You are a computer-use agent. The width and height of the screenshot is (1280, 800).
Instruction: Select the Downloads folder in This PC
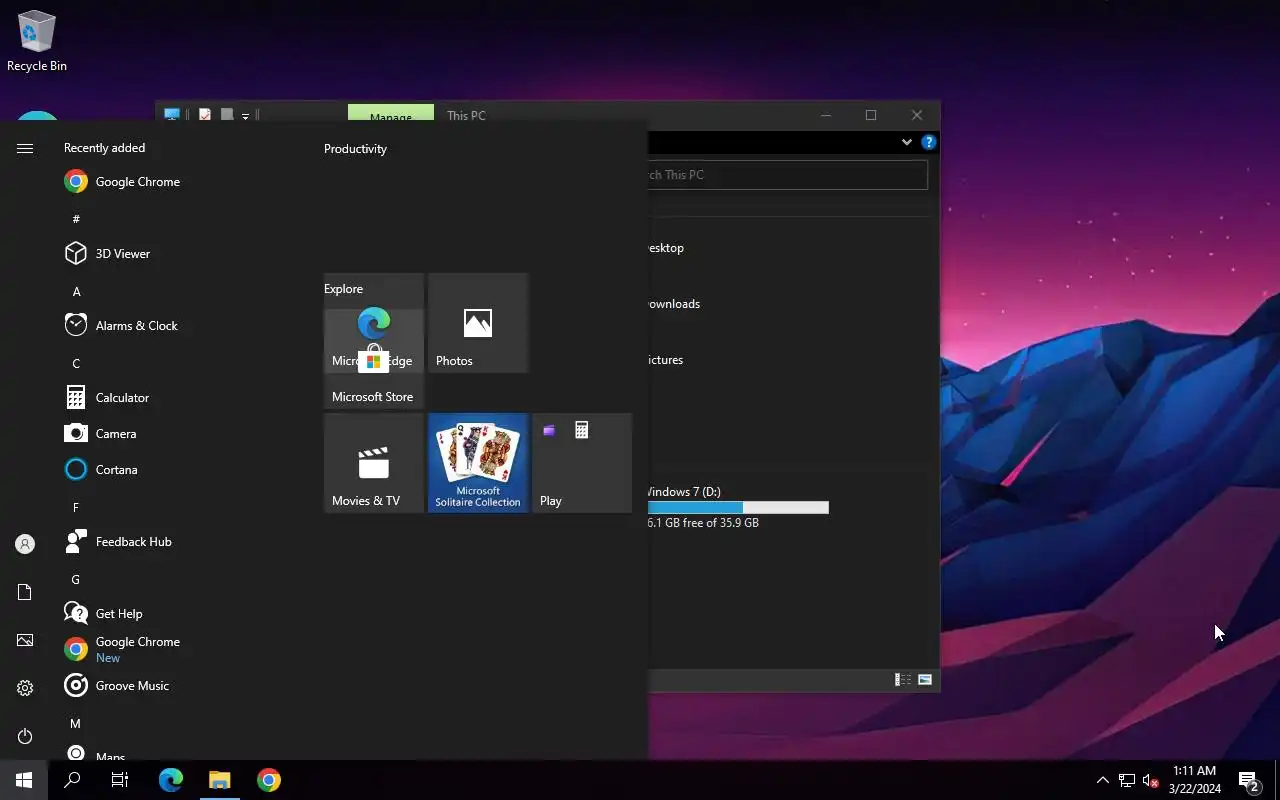click(x=674, y=304)
